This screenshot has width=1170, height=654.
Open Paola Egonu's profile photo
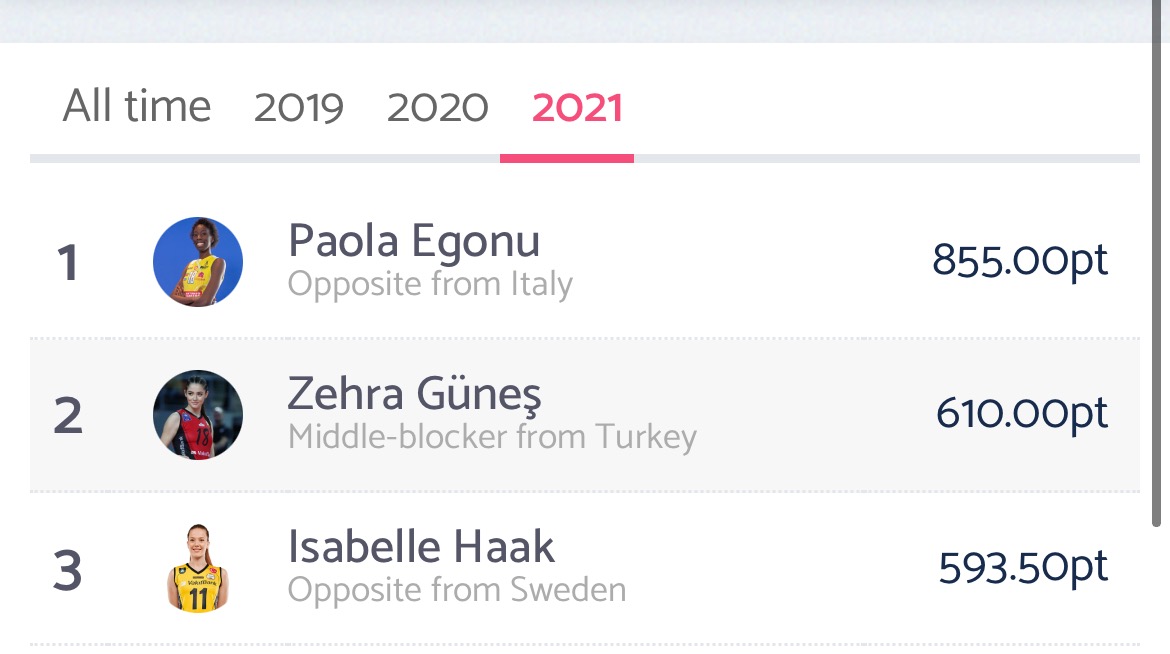pos(198,262)
